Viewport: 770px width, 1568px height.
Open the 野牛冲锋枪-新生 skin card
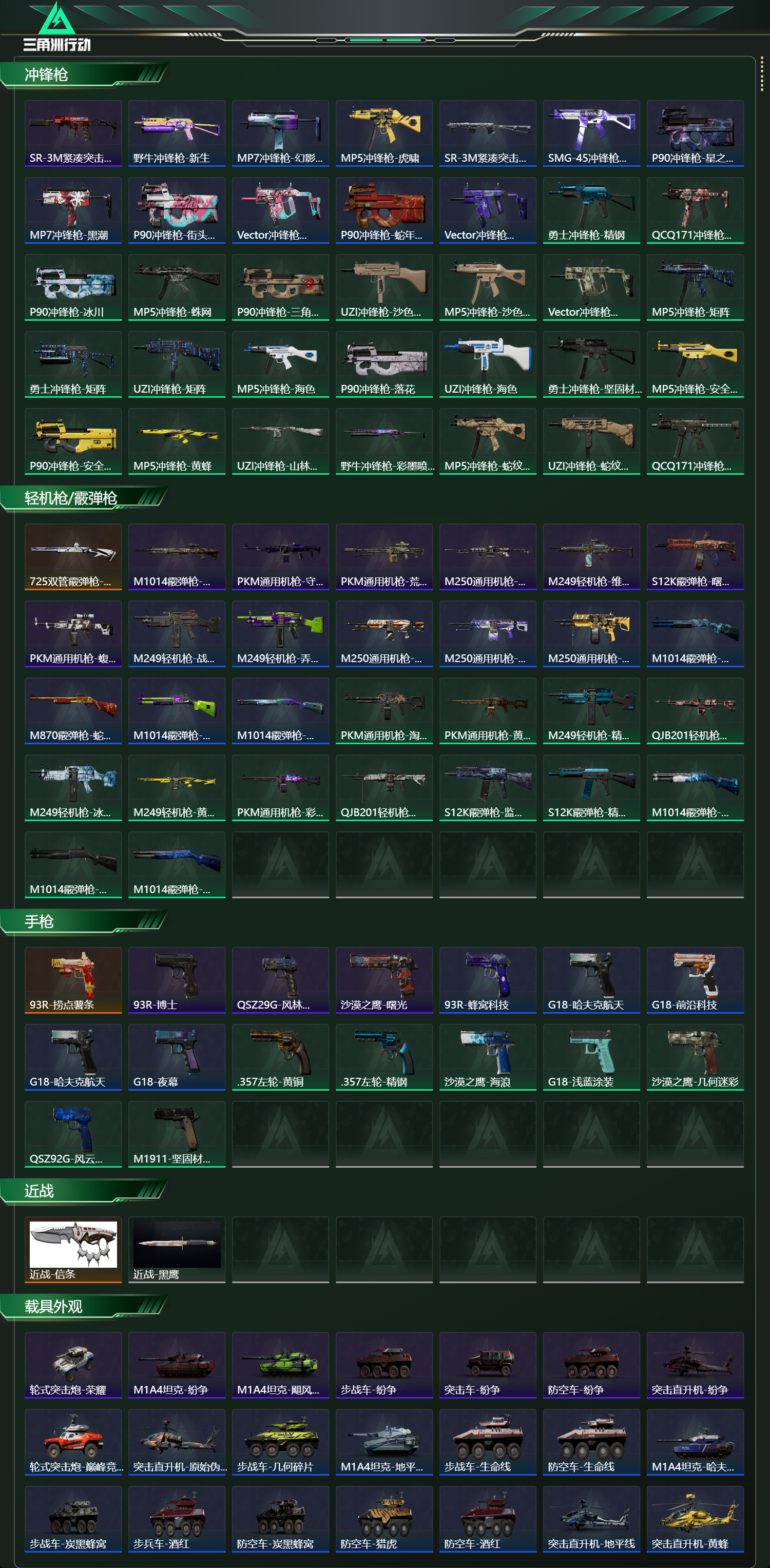click(x=177, y=133)
